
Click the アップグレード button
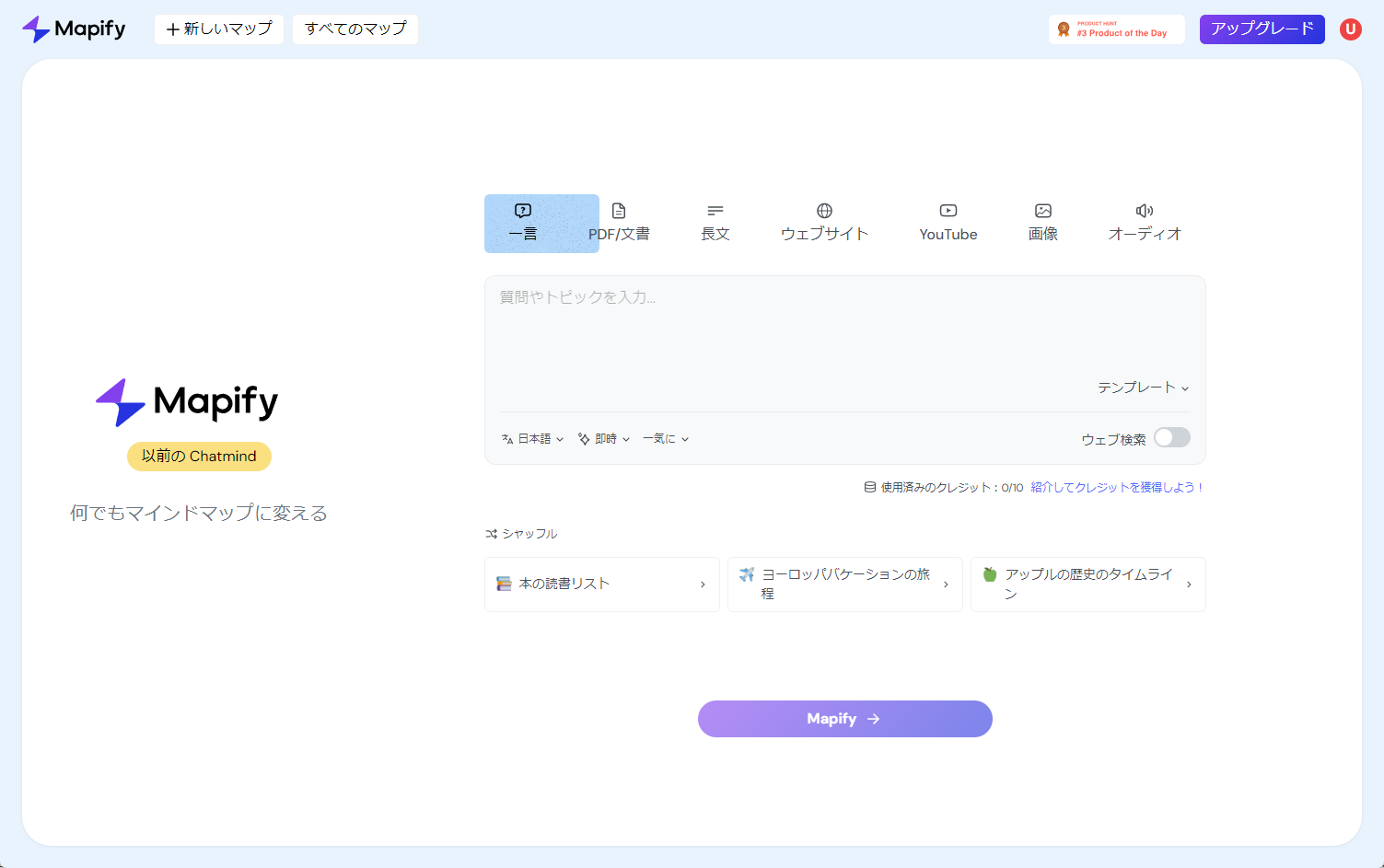click(1262, 29)
